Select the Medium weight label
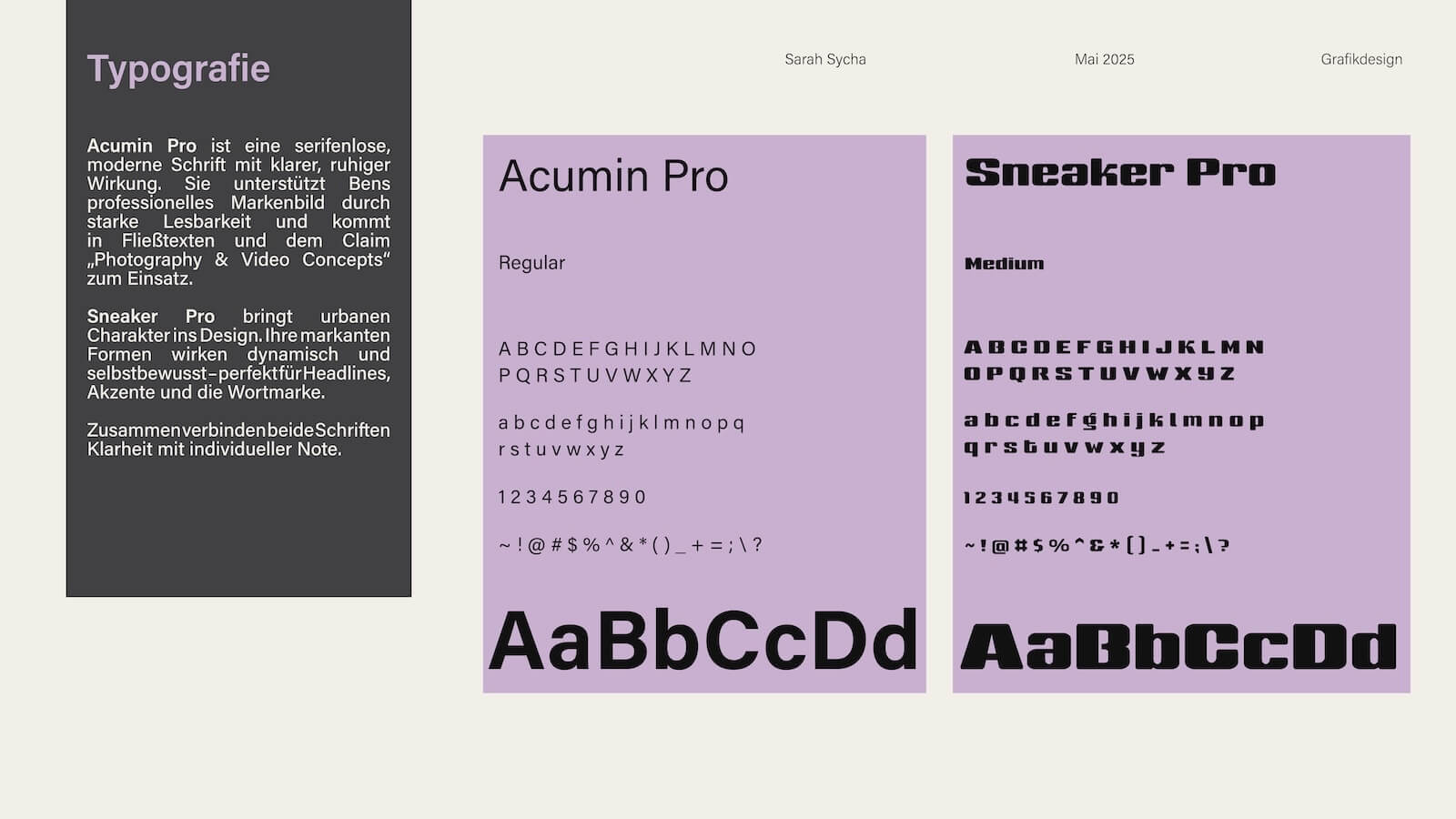Screen dimensions: 1456x819 pyautogui.click(x=1004, y=264)
